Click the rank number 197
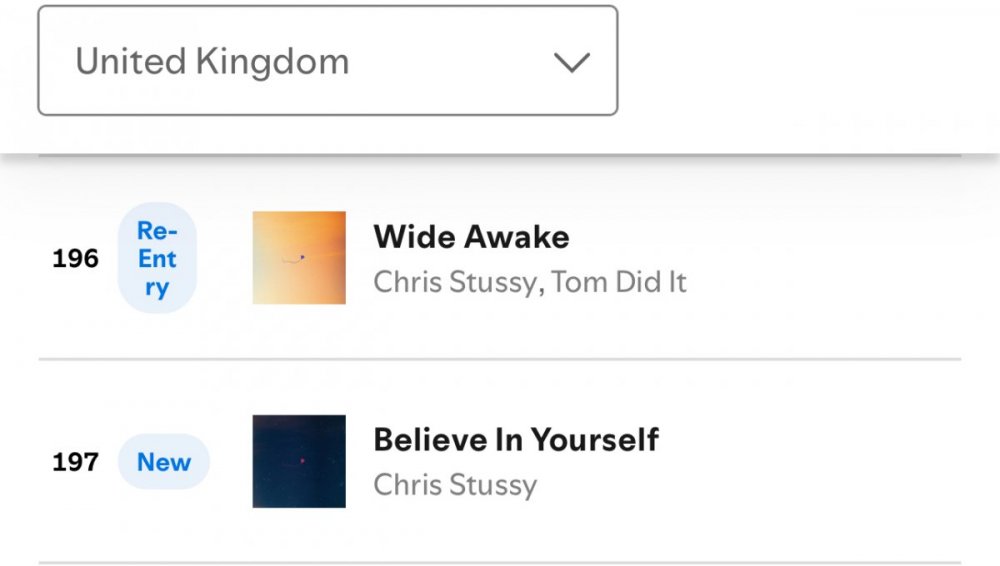1000x566 pixels. click(x=75, y=462)
